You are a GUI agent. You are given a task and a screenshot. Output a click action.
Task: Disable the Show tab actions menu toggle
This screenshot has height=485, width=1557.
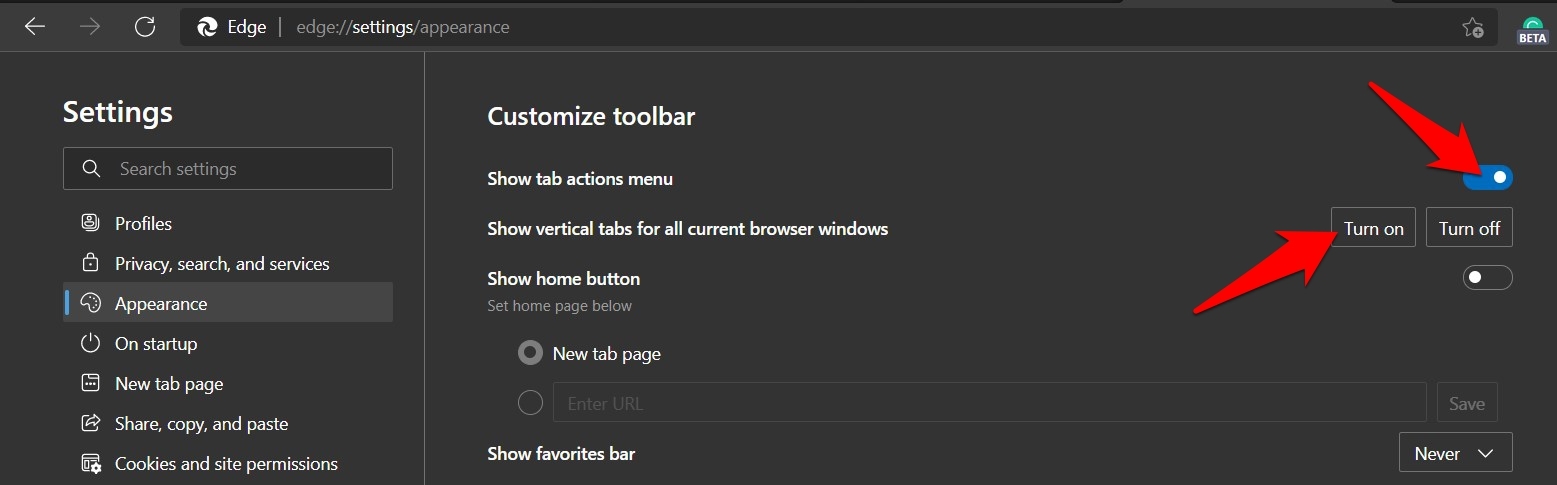pyautogui.click(x=1487, y=178)
